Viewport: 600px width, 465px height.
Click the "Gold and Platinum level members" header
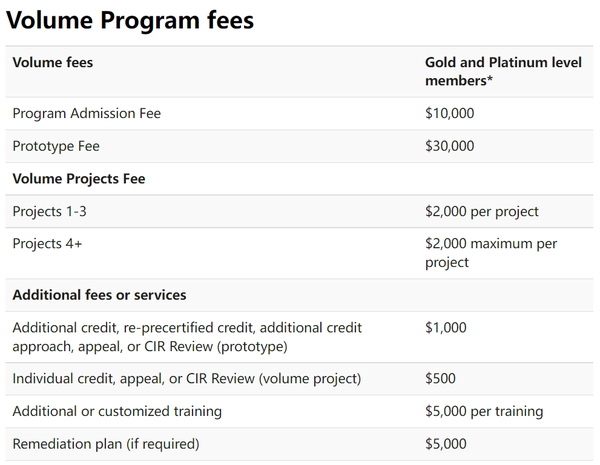(x=503, y=71)
